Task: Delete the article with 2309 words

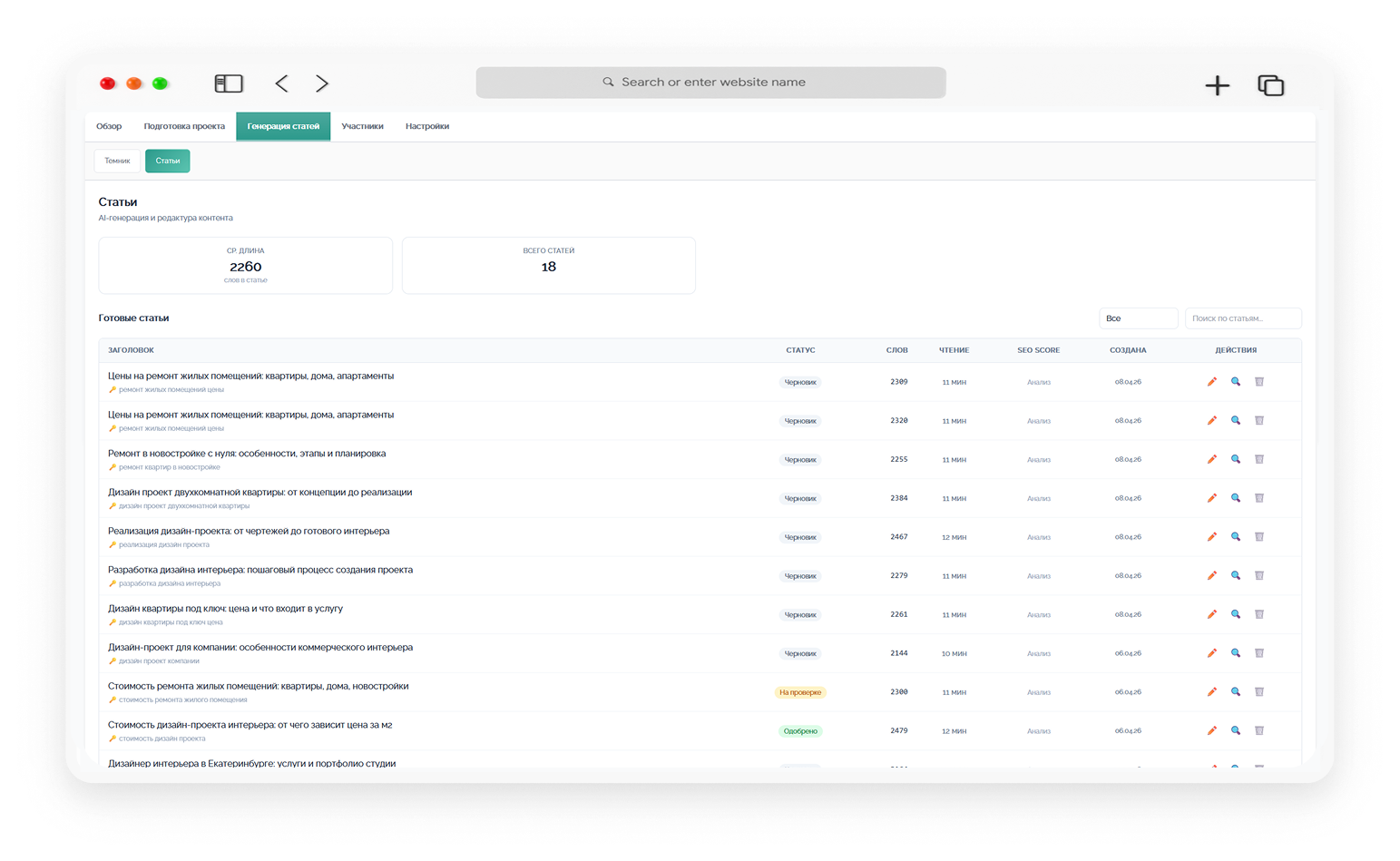Action: [1259, 382]
